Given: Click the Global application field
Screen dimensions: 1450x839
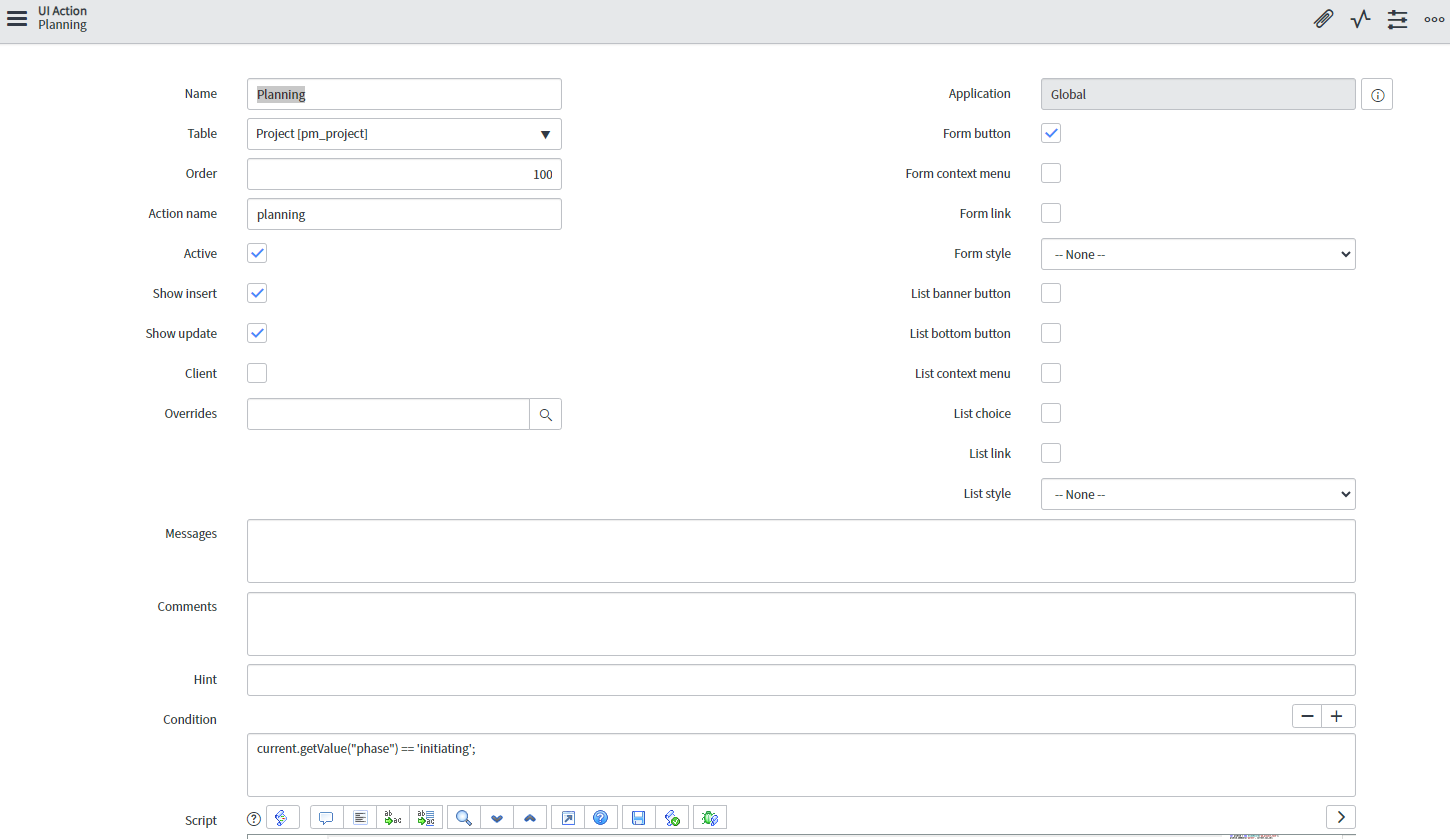Looking at the screenshot, I should pyautogui.click(x=1198, y=94).
